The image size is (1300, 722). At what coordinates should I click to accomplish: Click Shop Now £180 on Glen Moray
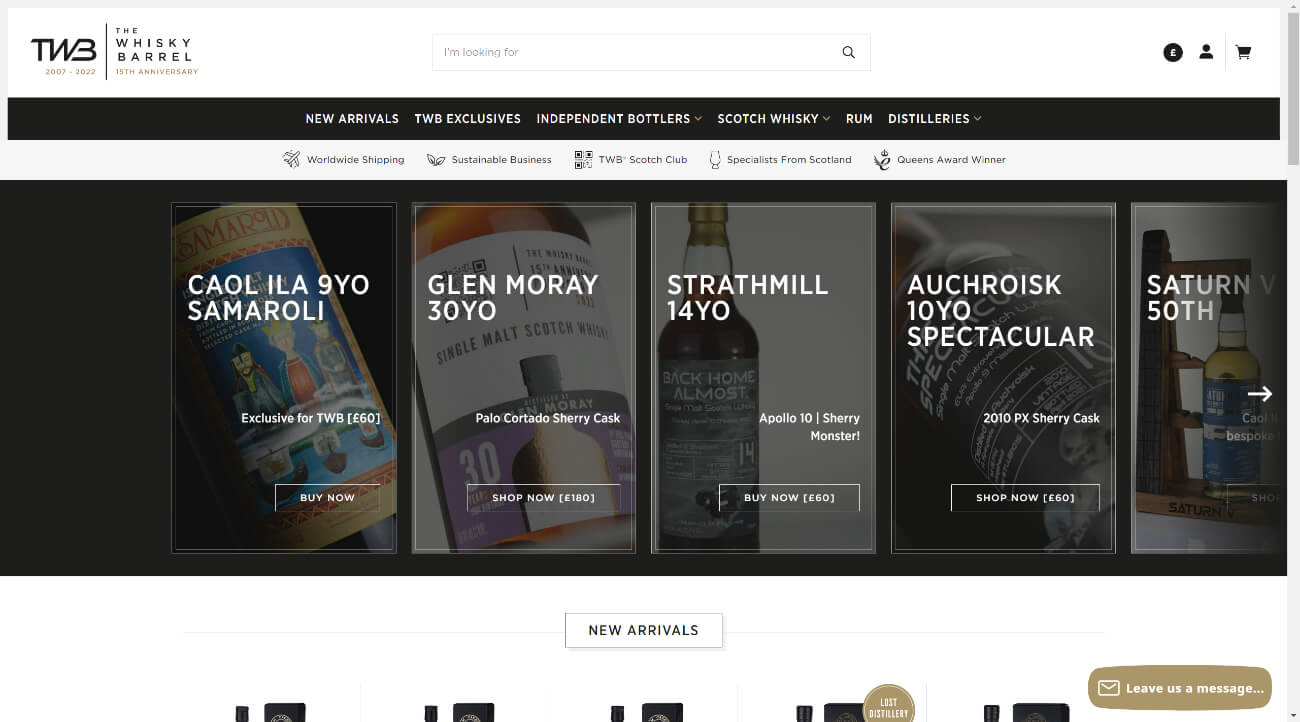543,498
